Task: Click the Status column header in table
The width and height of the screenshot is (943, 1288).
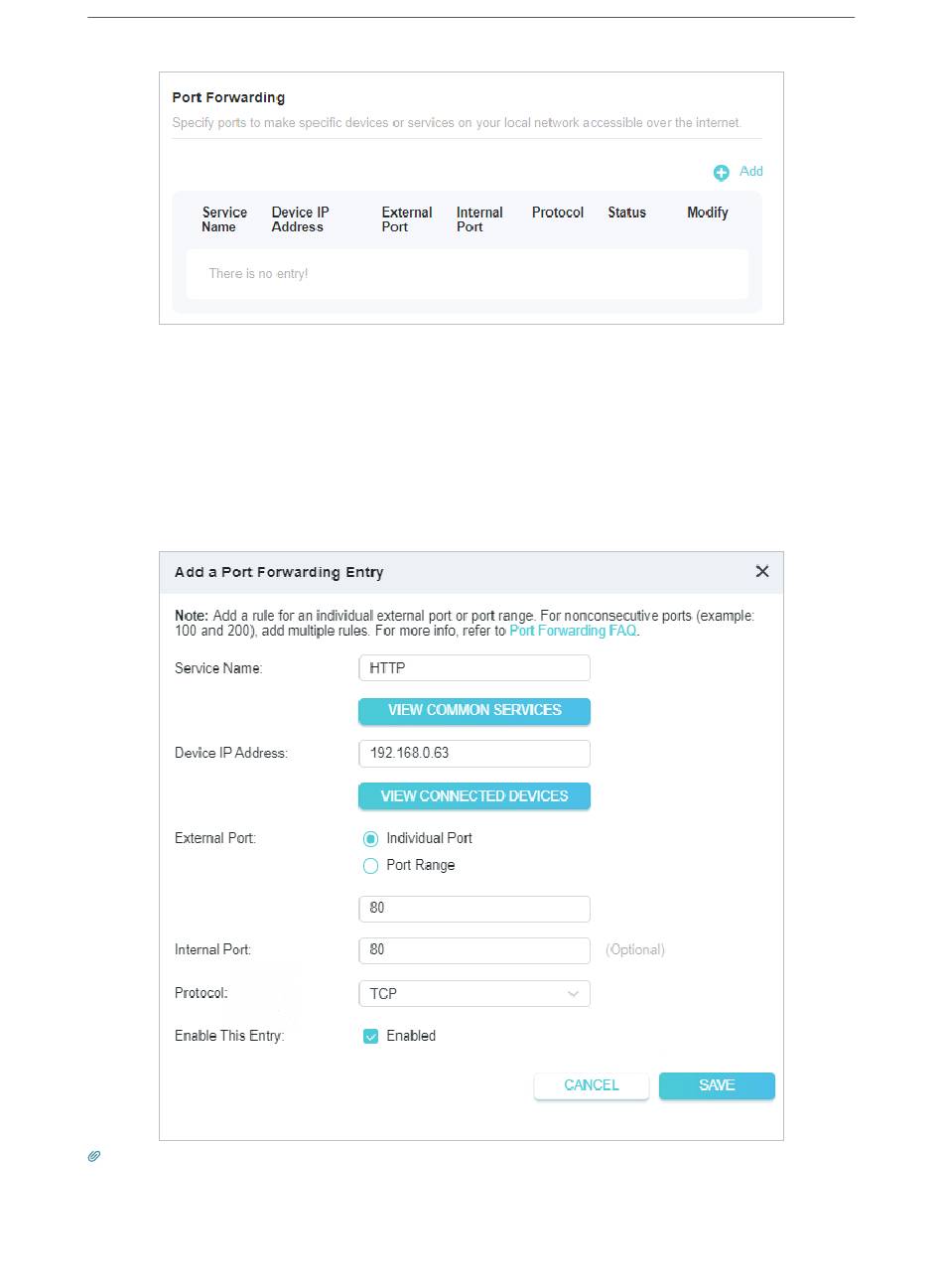Action: coord(626,213)
